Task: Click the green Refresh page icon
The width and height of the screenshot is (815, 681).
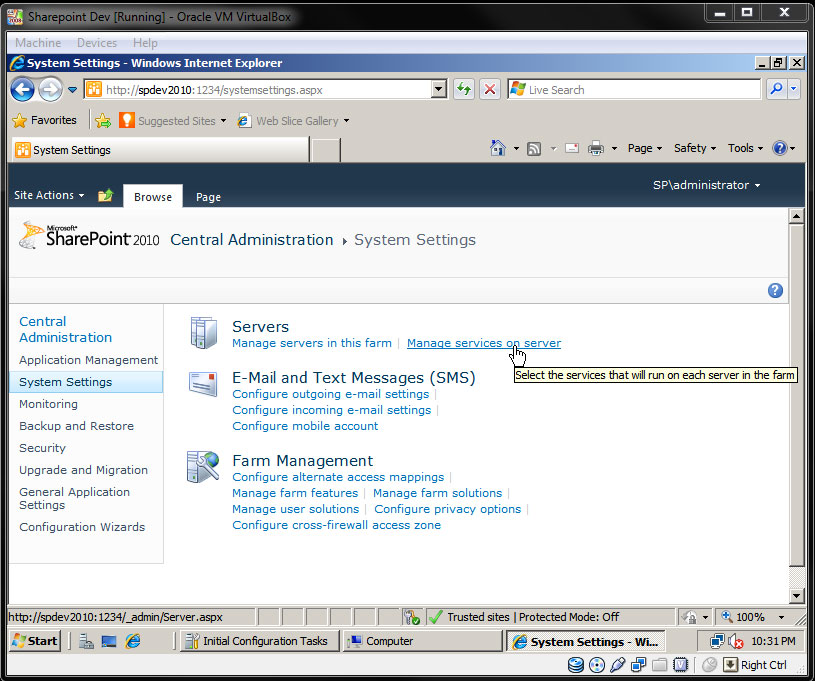Action: coord(464,89)
